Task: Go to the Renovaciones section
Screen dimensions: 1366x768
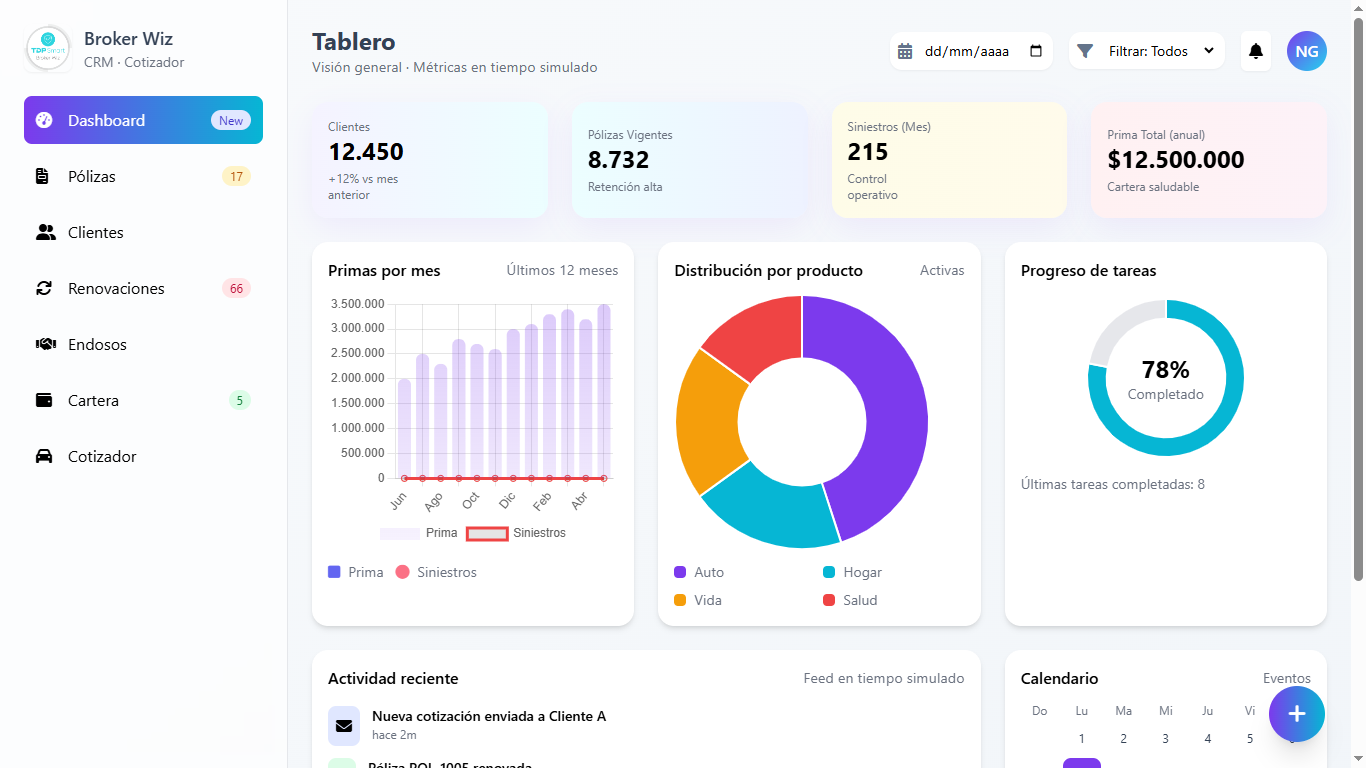Action: 116,289
